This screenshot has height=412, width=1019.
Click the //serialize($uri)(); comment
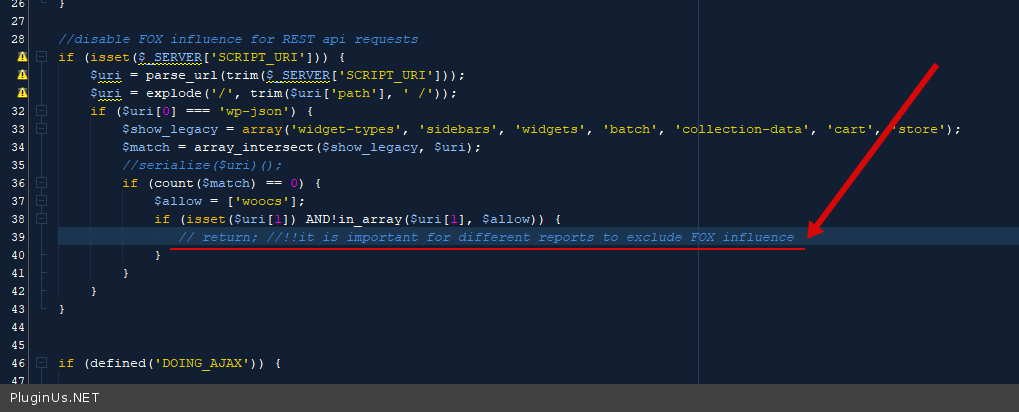pos(202,165)
